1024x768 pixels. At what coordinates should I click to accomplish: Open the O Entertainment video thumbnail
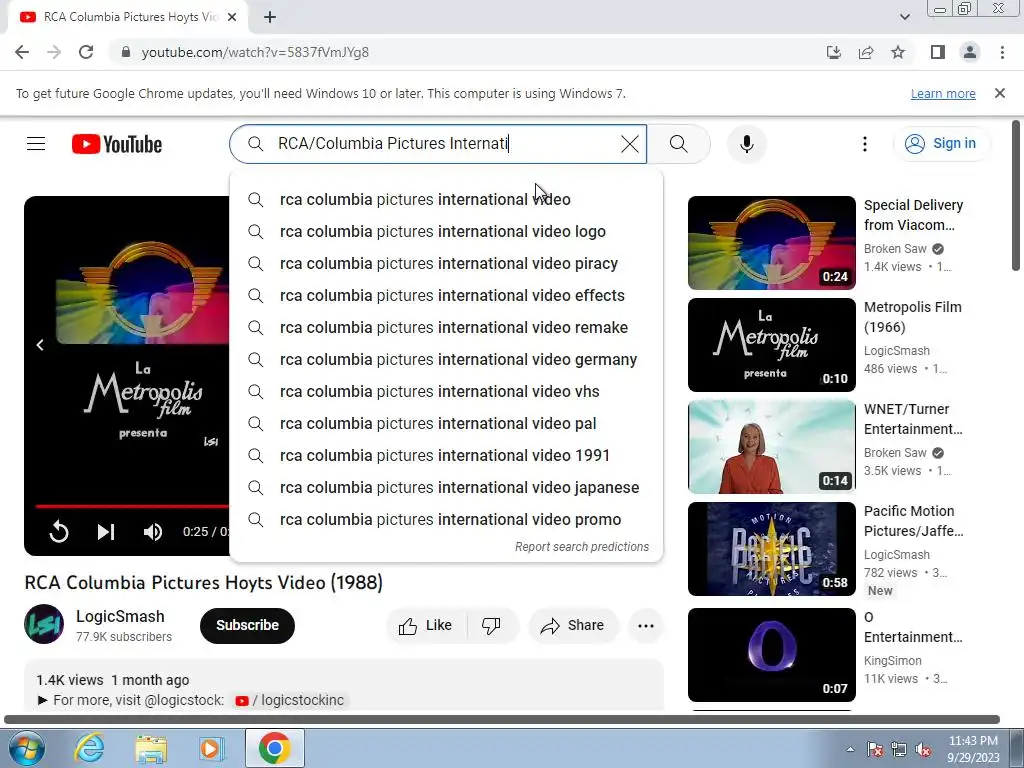pos(771,654)
